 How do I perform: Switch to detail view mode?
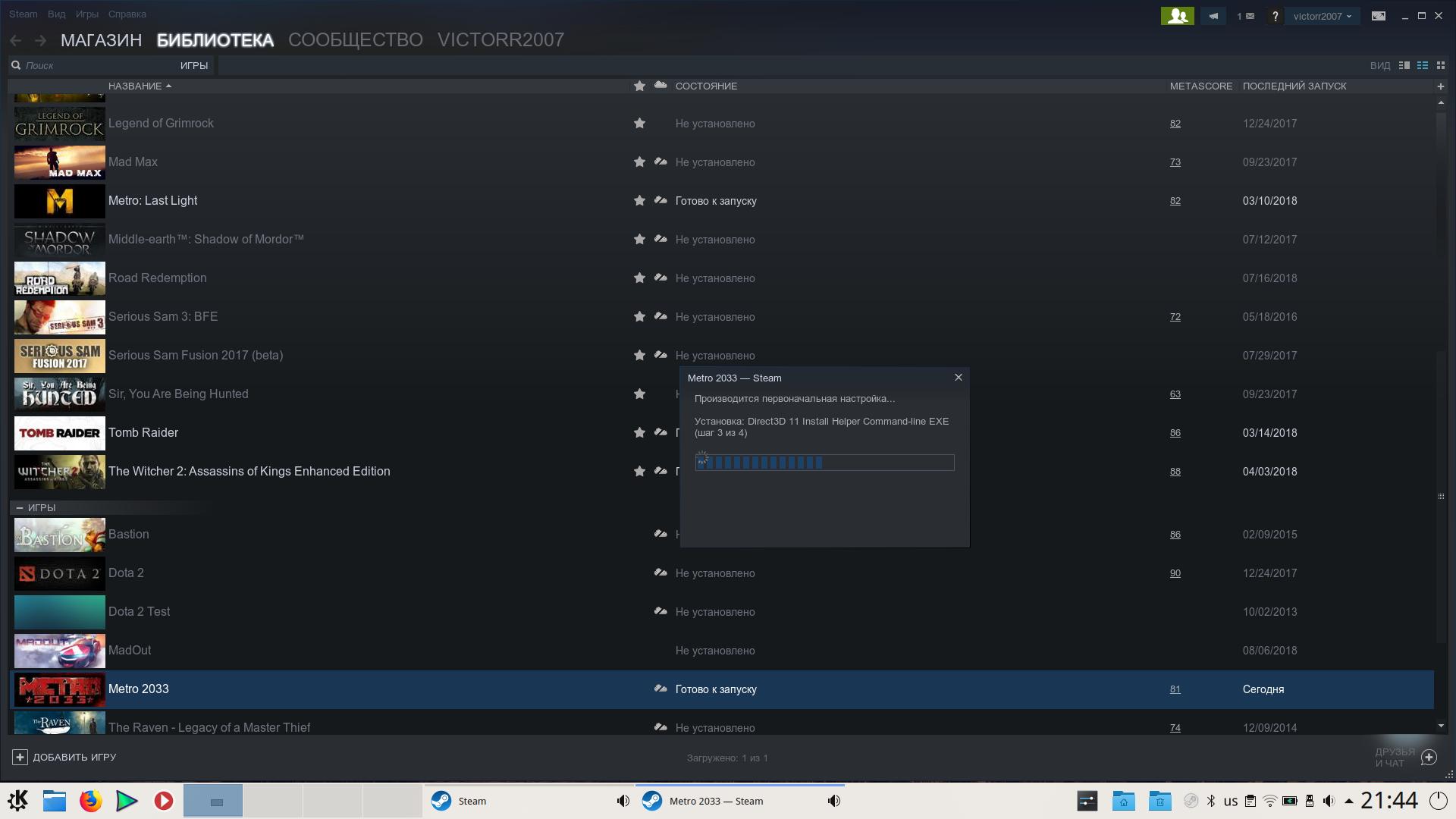pos(1404,66)
